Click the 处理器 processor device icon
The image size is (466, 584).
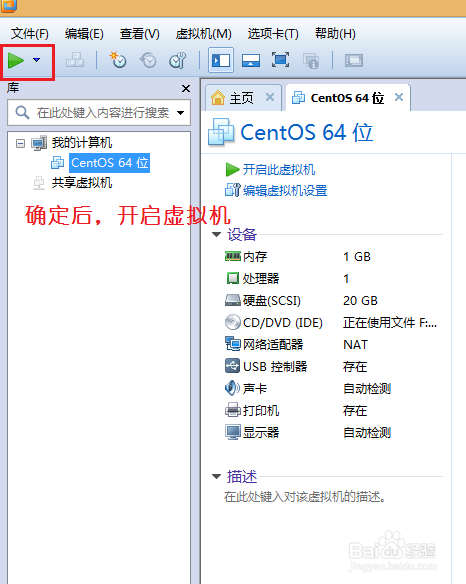point(233,278)
